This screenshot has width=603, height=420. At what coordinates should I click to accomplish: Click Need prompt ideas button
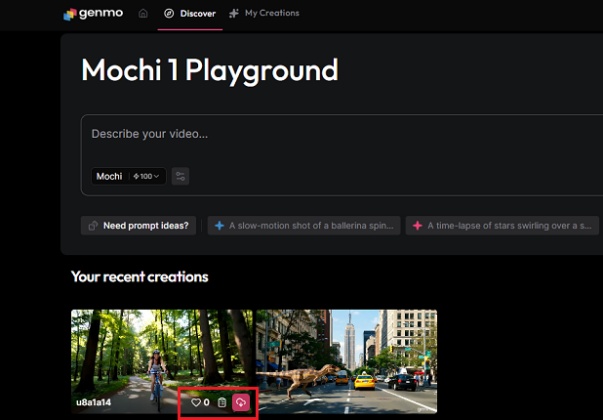click(138, 225)
